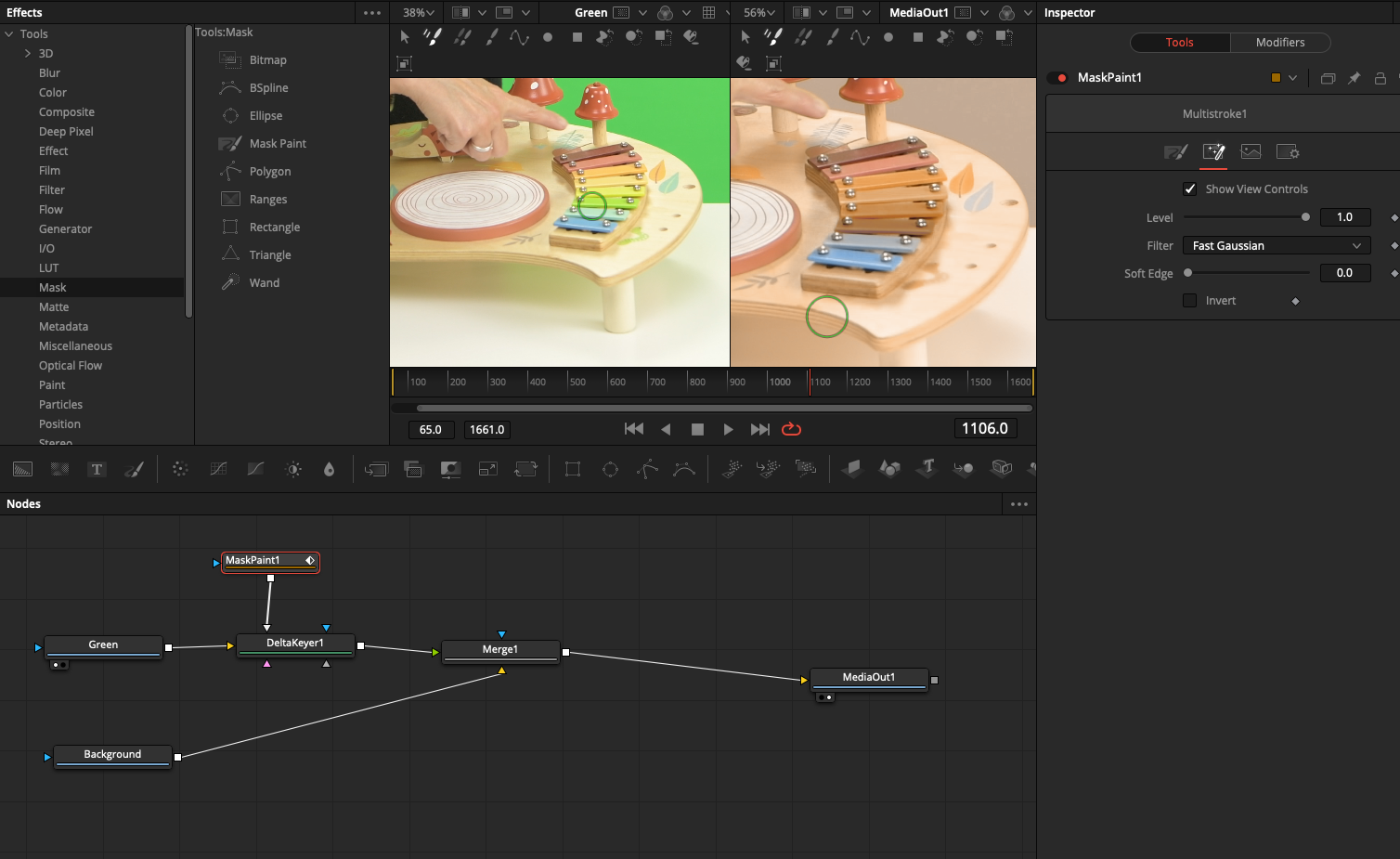This screenshot has width=1400, height=859.
Task: Open Brush Controls tab in Inspector
Action: pos(1175,152)
